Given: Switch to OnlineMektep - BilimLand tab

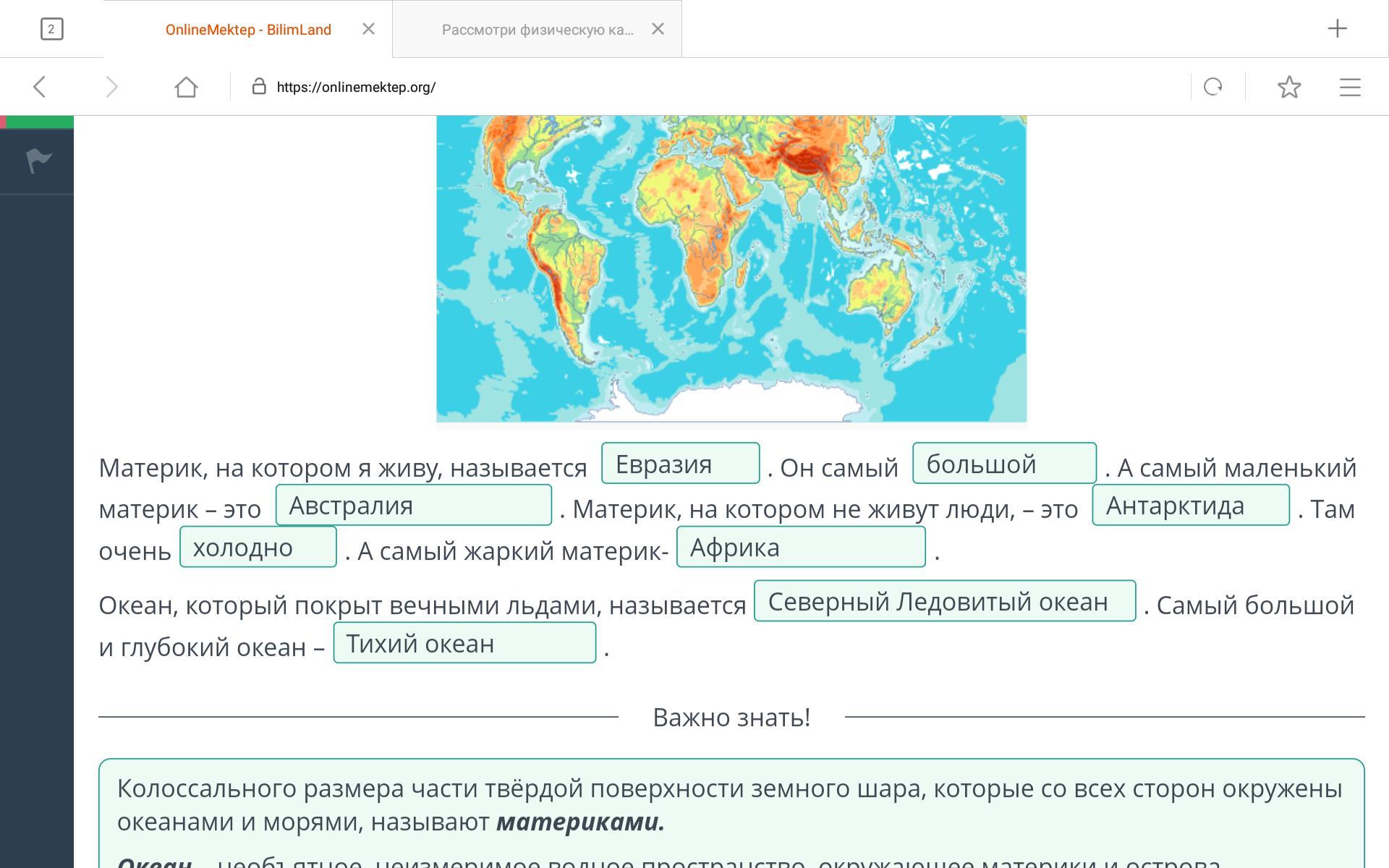Looking at the screenshot, I should (x=248, y=30).
